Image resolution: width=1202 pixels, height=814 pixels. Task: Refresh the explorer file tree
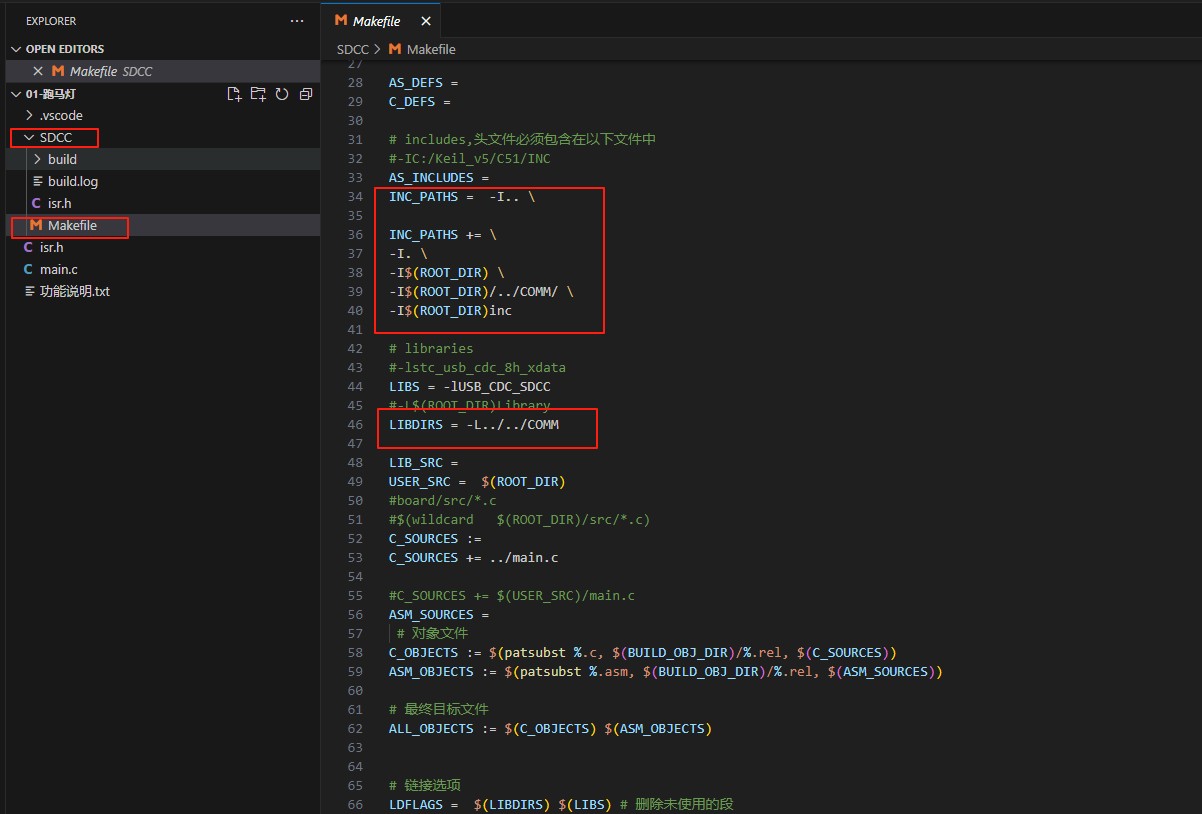(x=282, y=94)
